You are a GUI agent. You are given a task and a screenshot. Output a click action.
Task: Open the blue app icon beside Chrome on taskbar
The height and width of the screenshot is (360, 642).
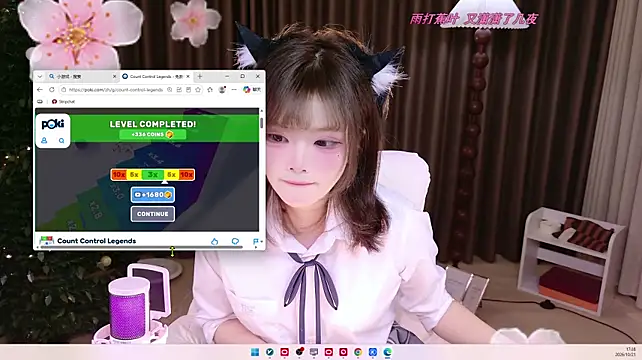coord(373,352)
